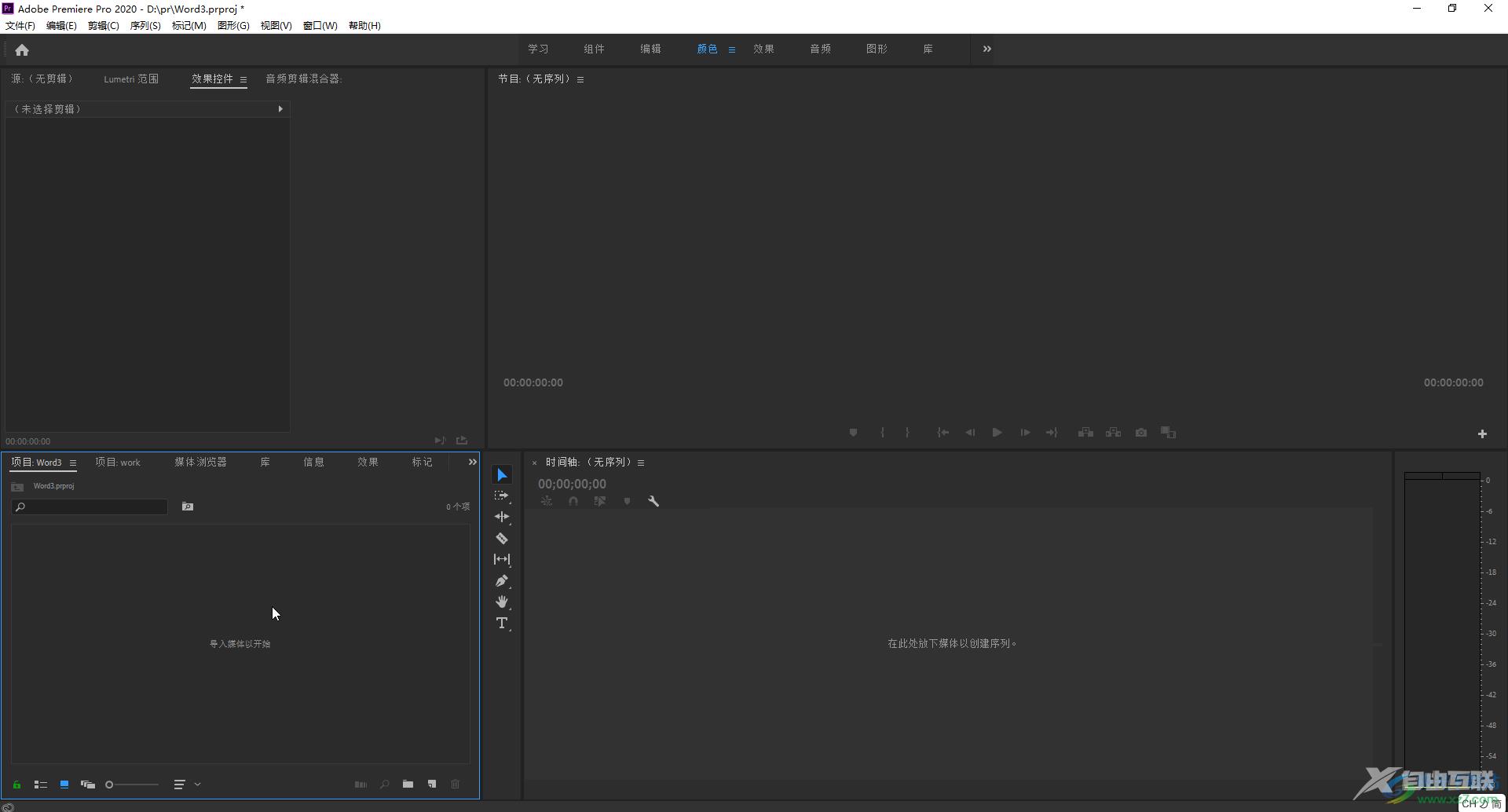This screenshot has width=1508, height=812.
Task: Click the Find magnifier in the Project panel footer
Action: [384, 784]
